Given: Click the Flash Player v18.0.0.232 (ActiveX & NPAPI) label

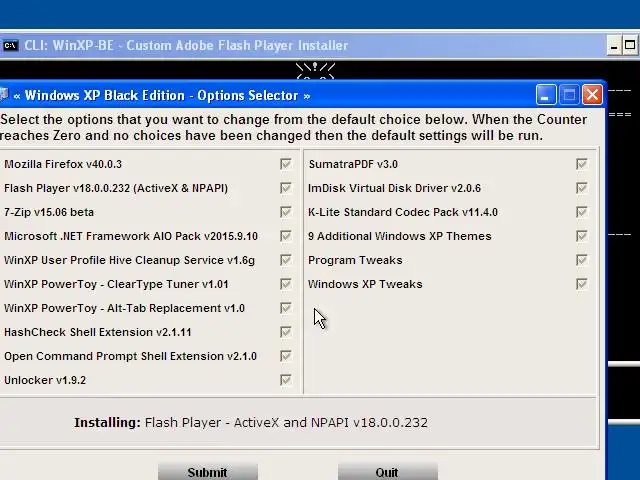Looking at the screenshot, I should (116, 188).
